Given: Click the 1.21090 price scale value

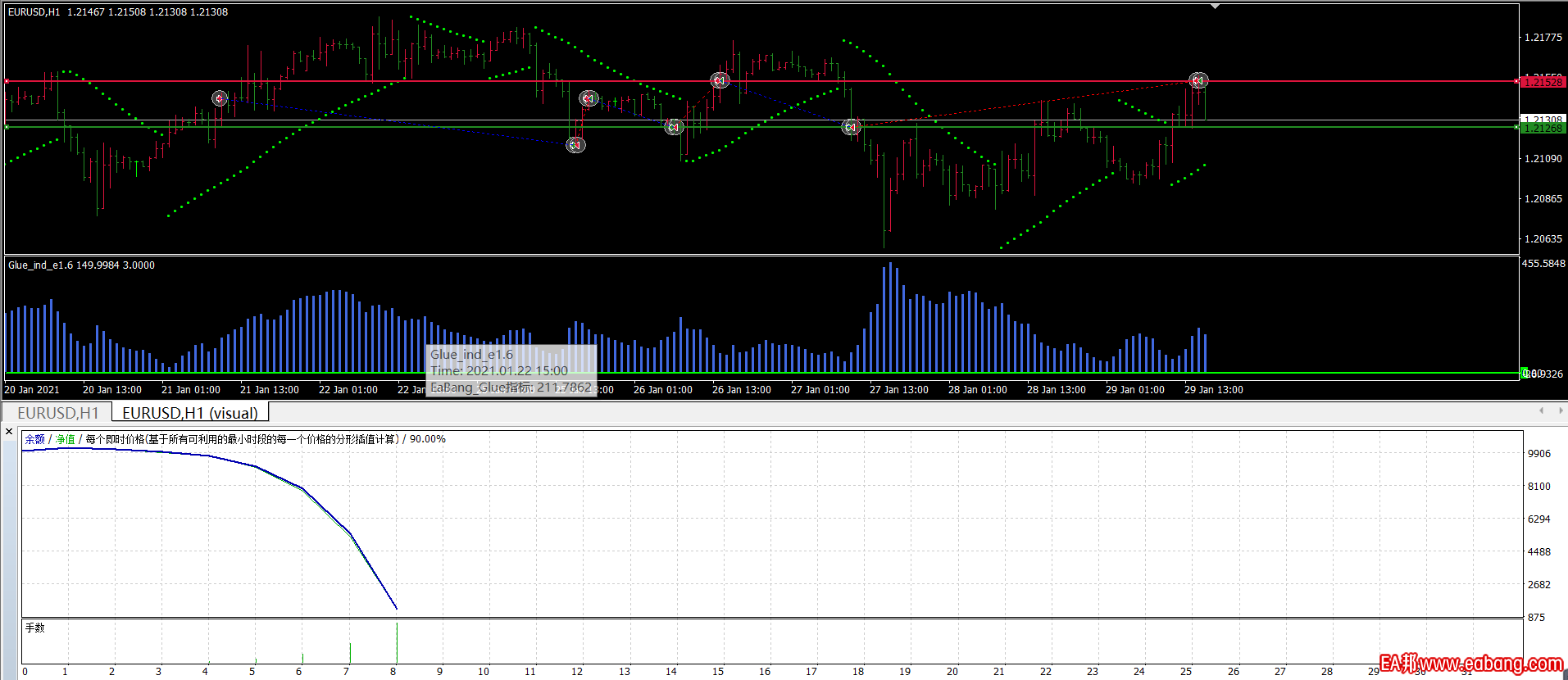Looking at the screenshot, I should 1543,159.
